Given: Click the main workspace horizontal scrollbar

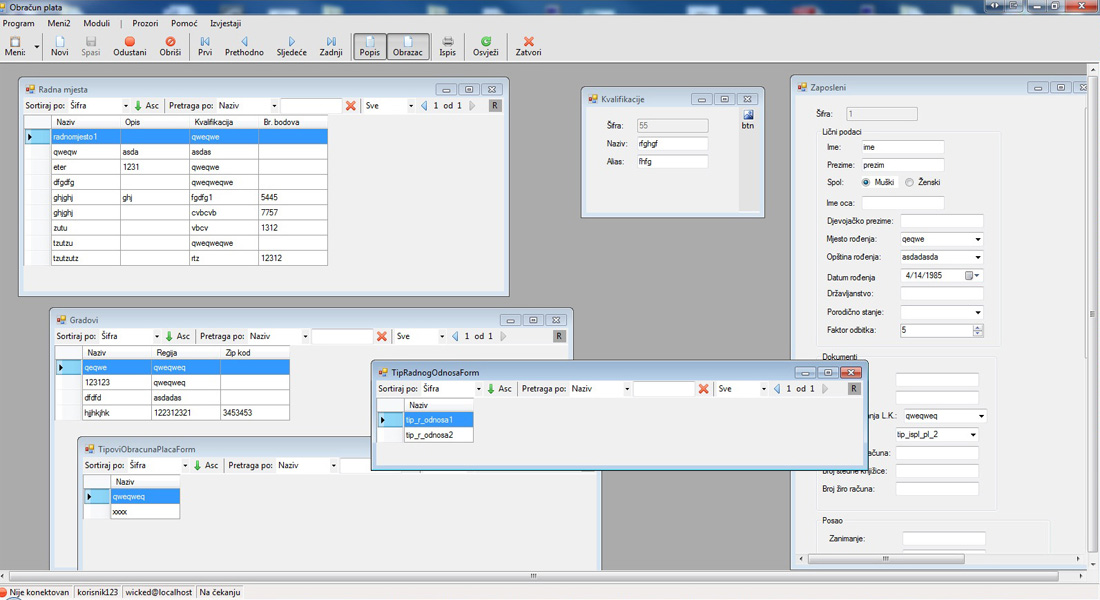Looking at the screenshot, I should (533, 576).
